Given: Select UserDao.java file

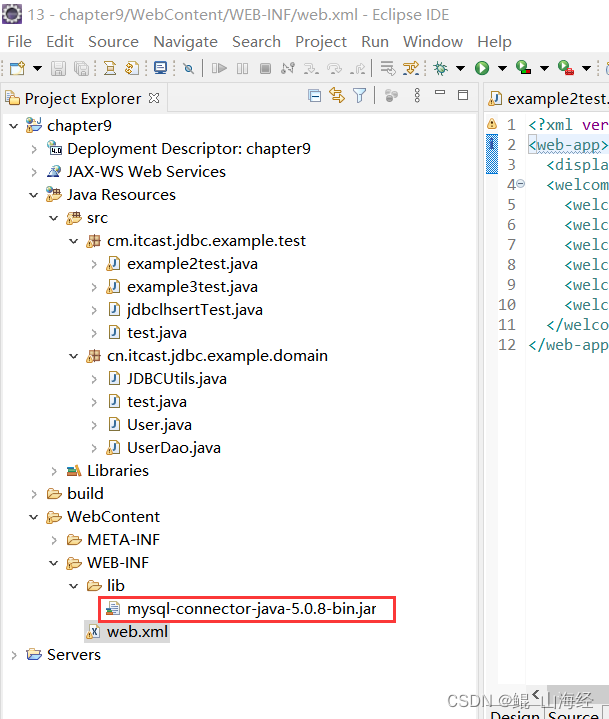Looking at the screenshot, I should [x=174, y=448].
